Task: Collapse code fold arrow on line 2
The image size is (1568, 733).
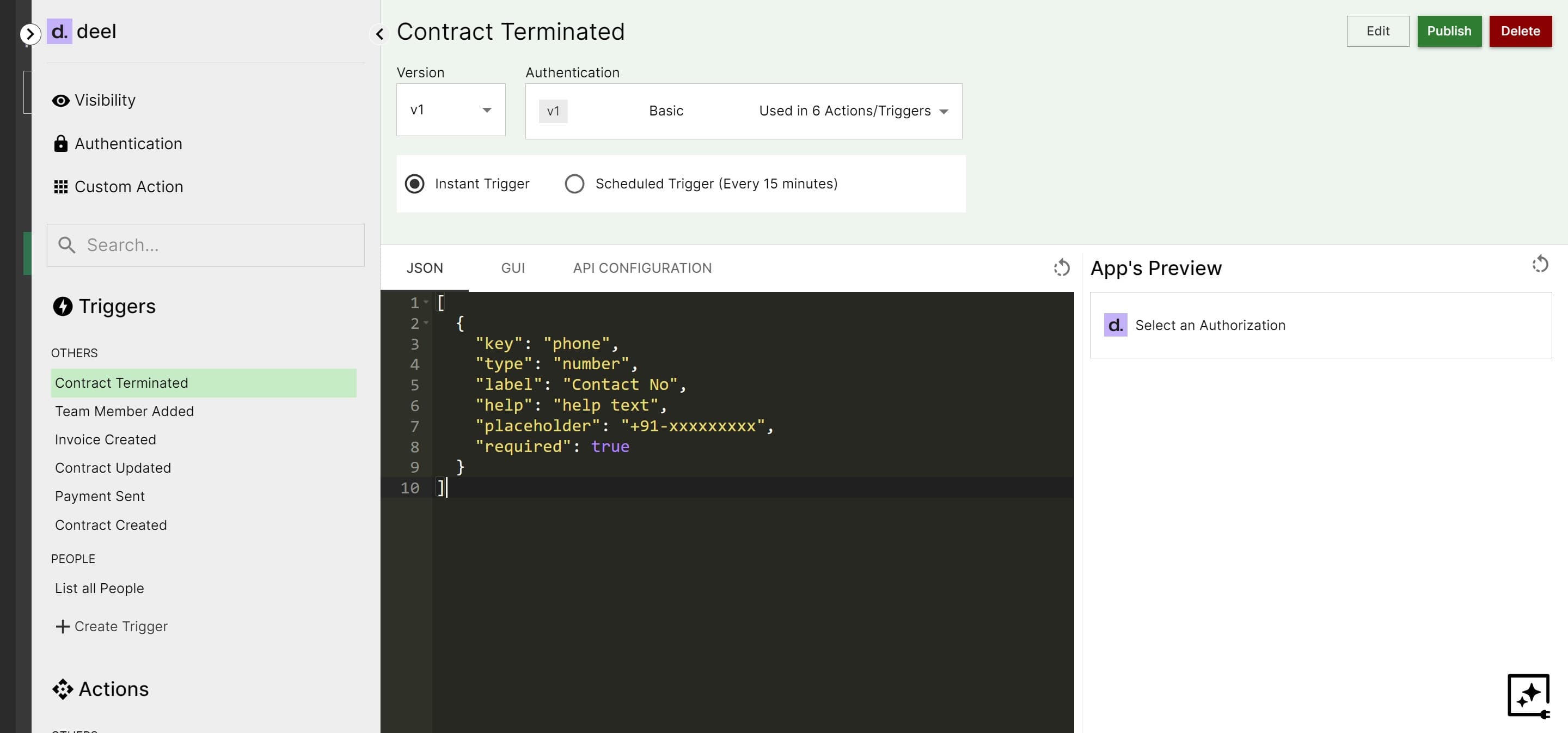Action: point(426,323)
